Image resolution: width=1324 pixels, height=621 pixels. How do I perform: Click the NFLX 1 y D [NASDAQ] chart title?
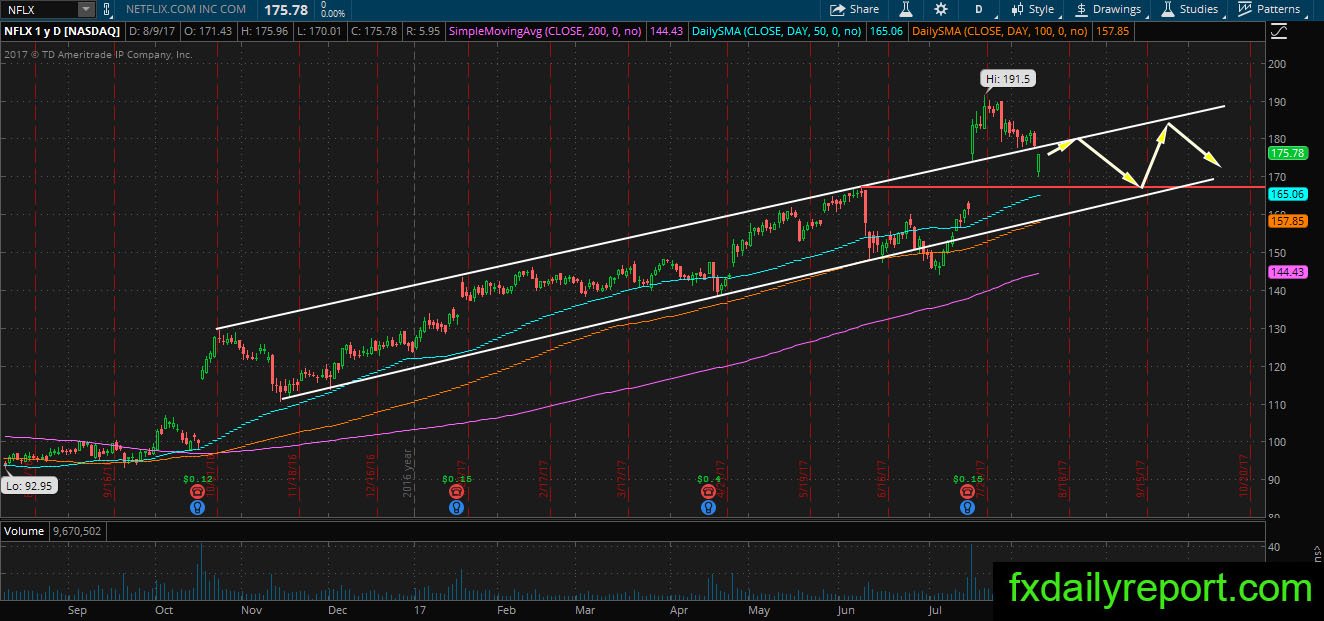coord(64,31)
